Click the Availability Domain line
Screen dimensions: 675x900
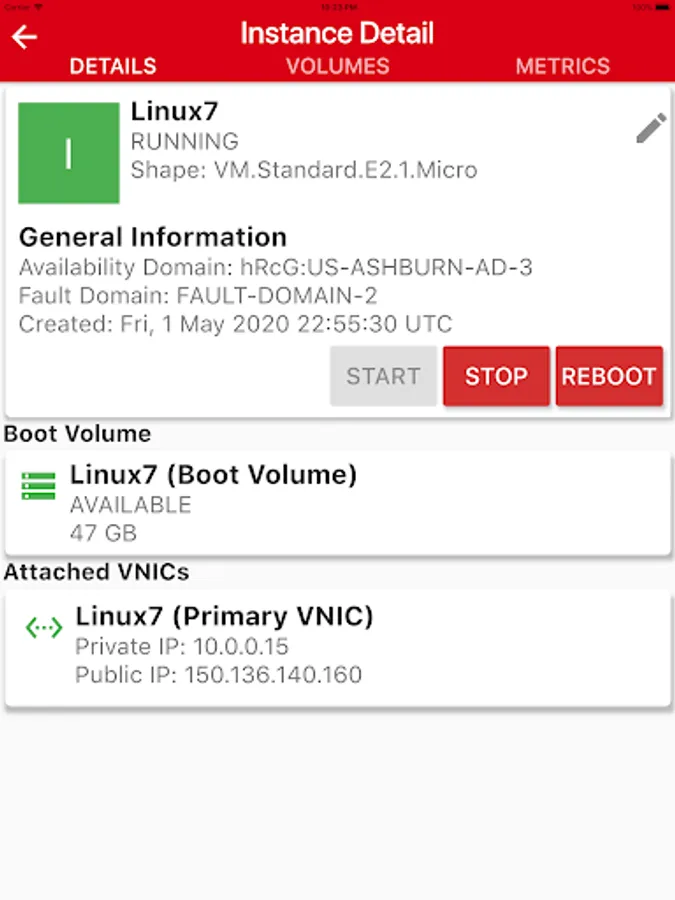point(276,267)
